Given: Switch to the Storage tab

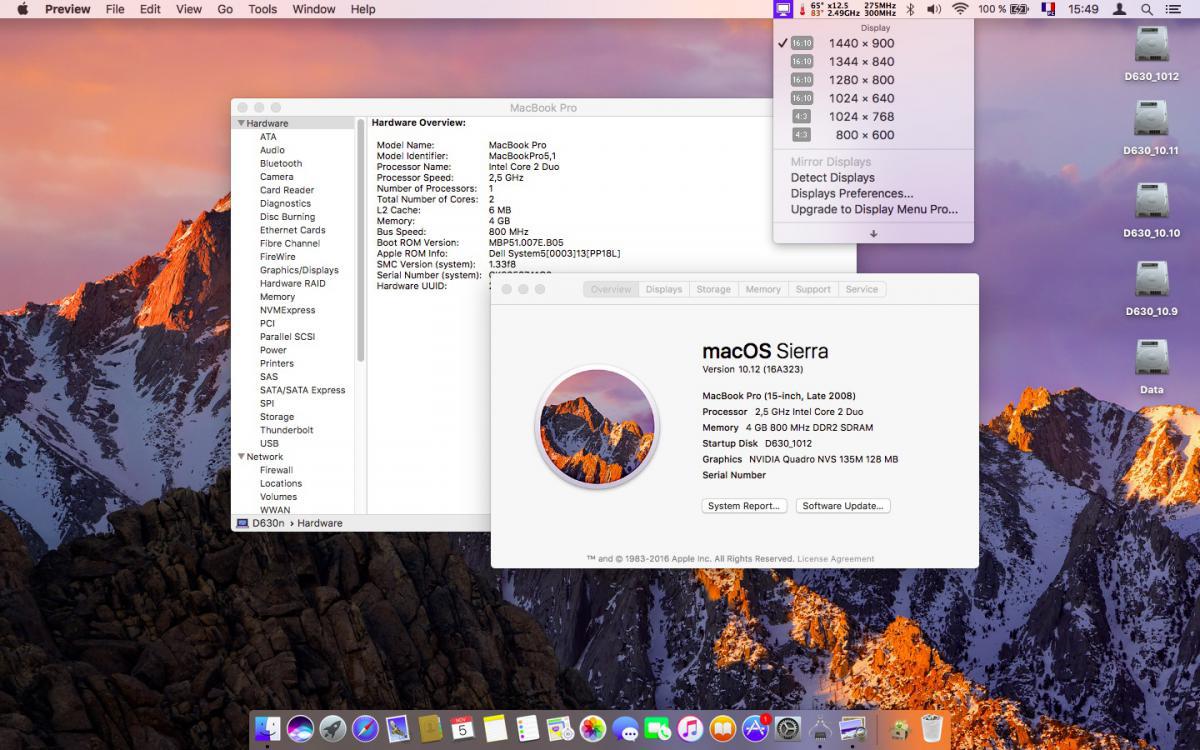Looking at the screenshot, I should (713, 289).
